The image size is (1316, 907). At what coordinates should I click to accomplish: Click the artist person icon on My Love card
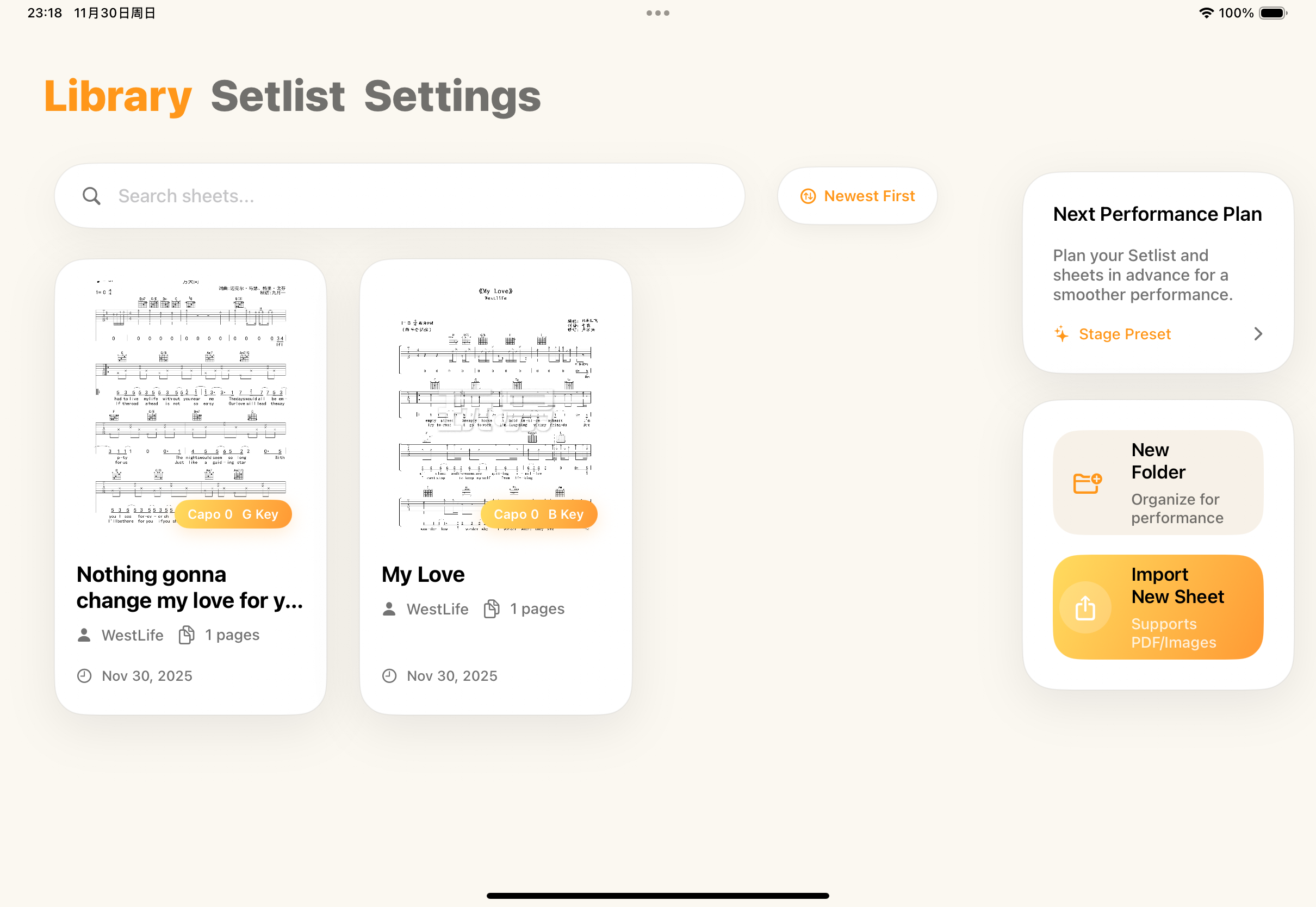389,608
